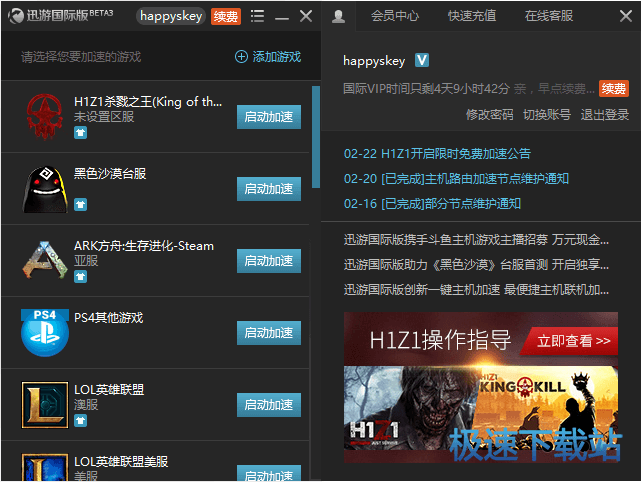Click the 亚服 server label under ARK方舟
Screen dimensions: 643x482
point(86,261)
